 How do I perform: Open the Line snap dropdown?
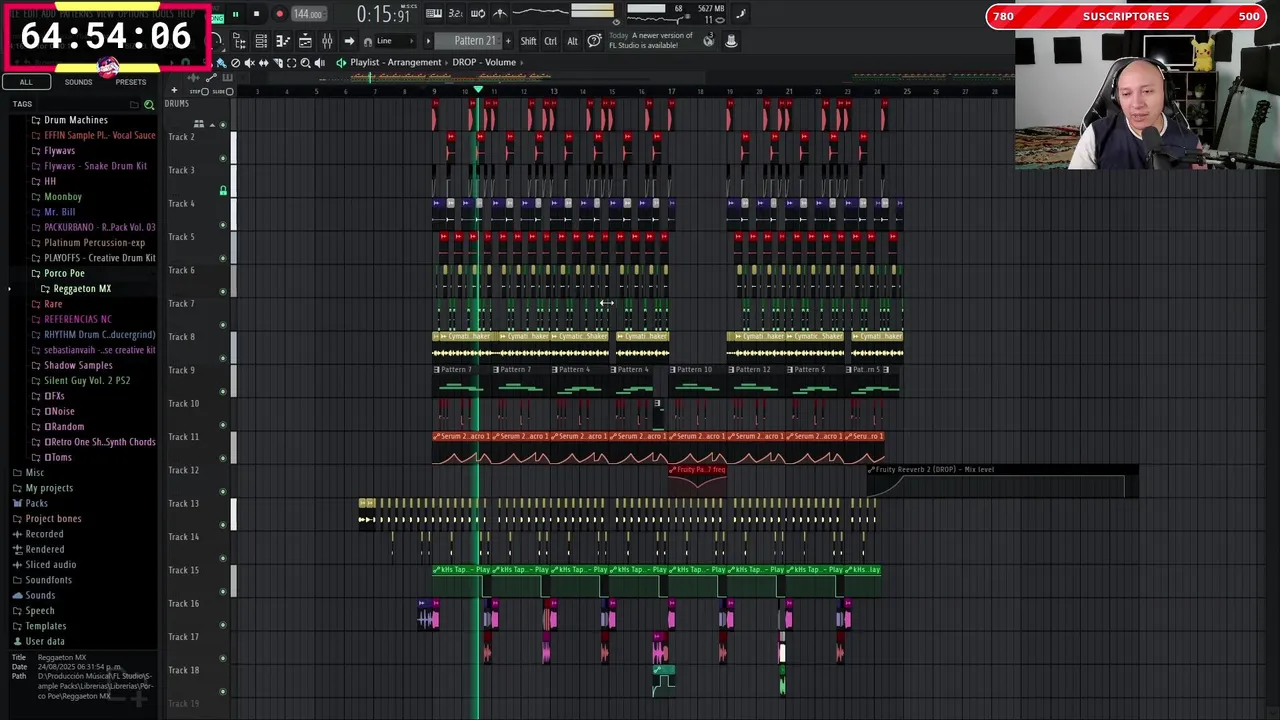coord(395,41)
